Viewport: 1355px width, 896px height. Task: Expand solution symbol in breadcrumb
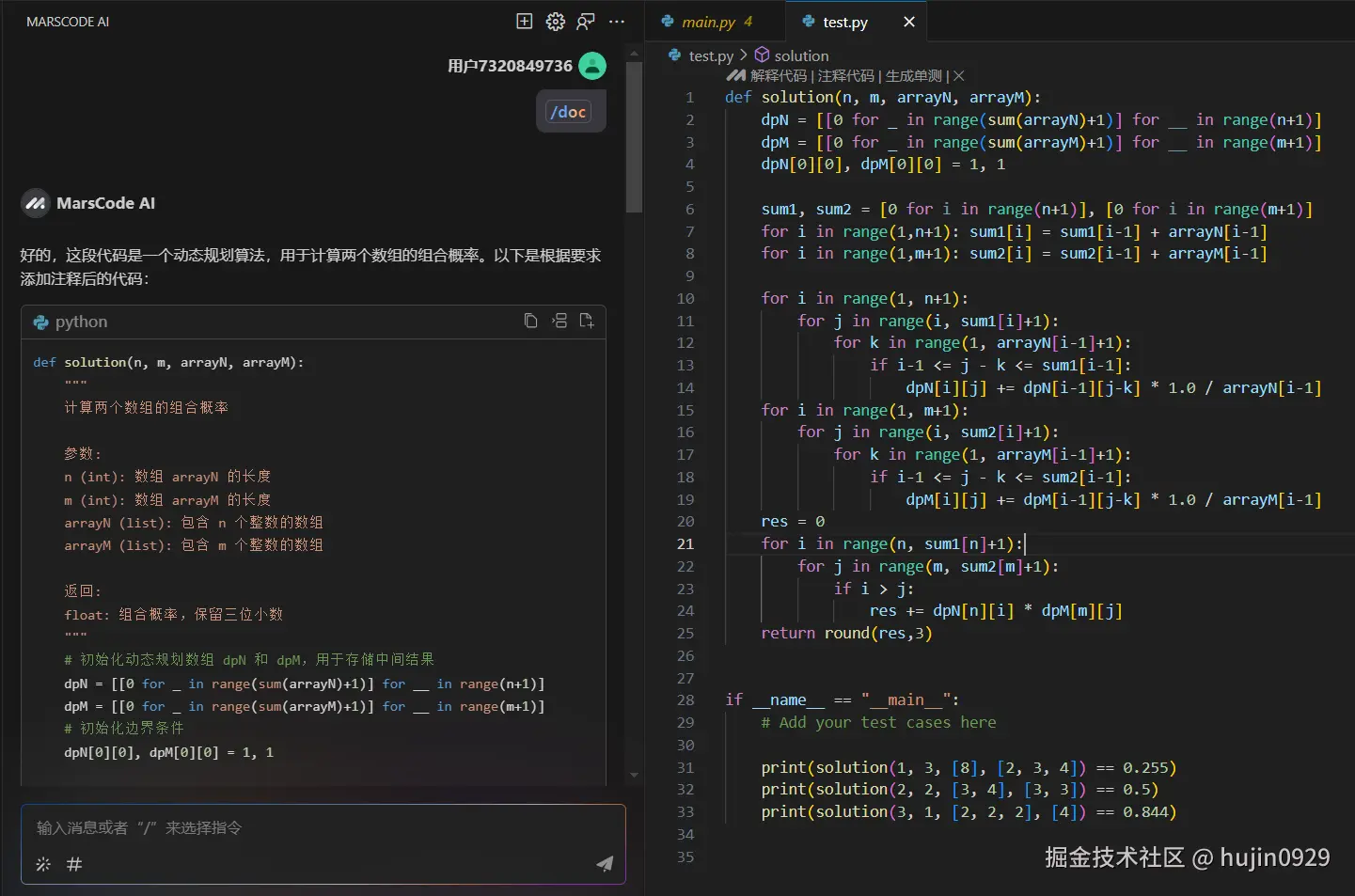[800, 55]
